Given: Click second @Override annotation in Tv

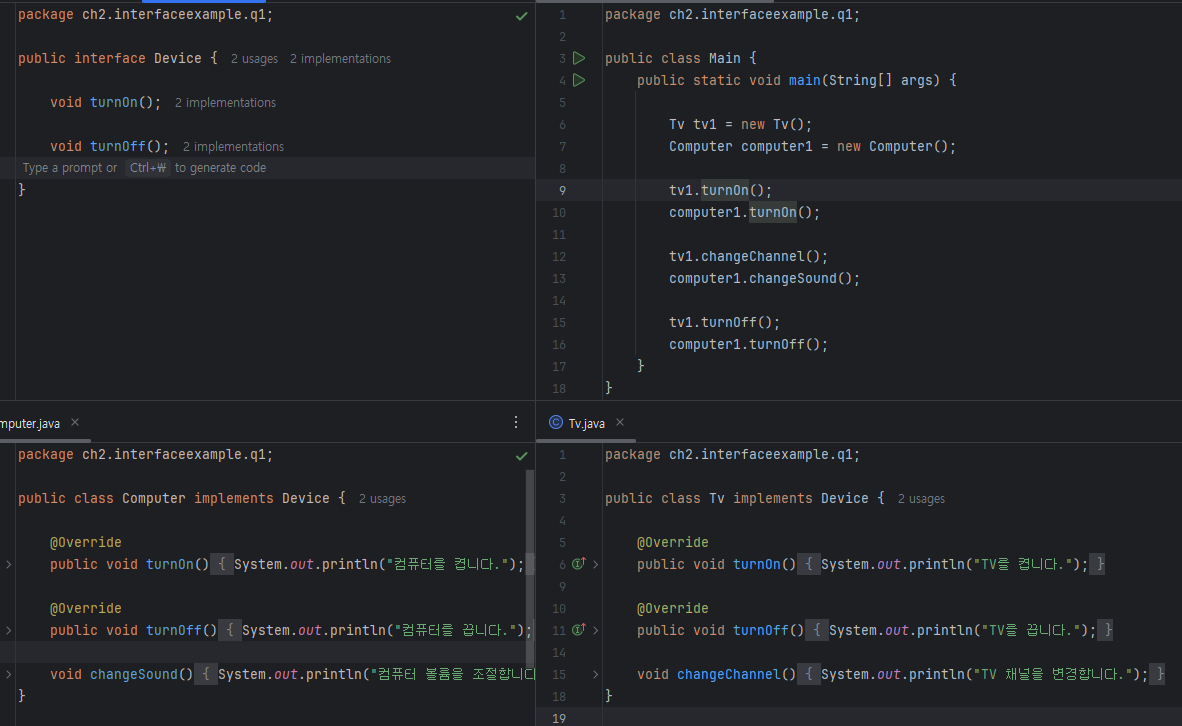Looking at the screenshot, I should point(672,608).
